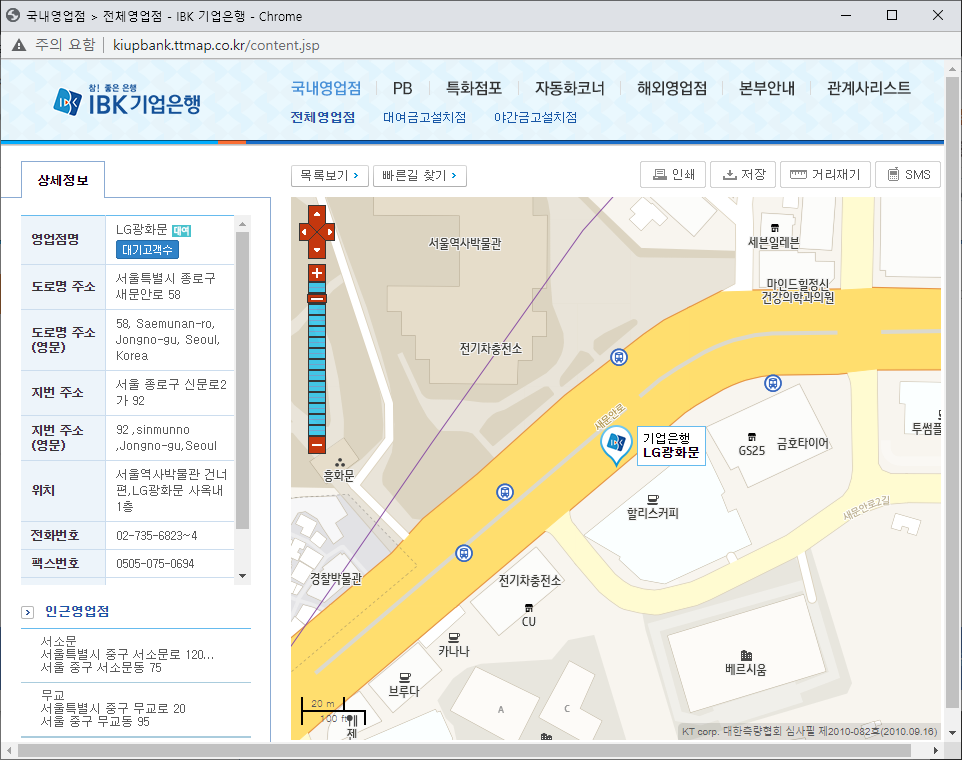Open the 특화점포 menu
The width and height of the screenshot is (962, 760).
pyautogui.click(x=474, y=88)
